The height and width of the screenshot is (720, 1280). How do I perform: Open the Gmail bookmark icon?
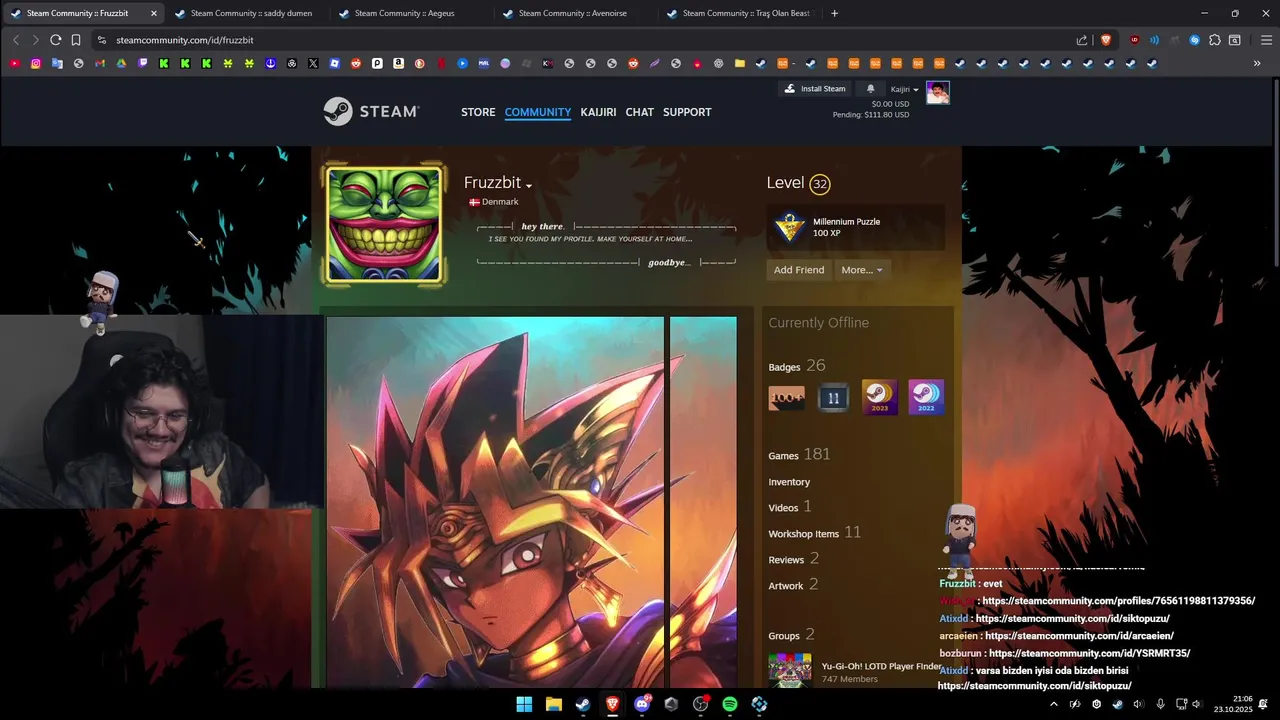click(100, 63)
